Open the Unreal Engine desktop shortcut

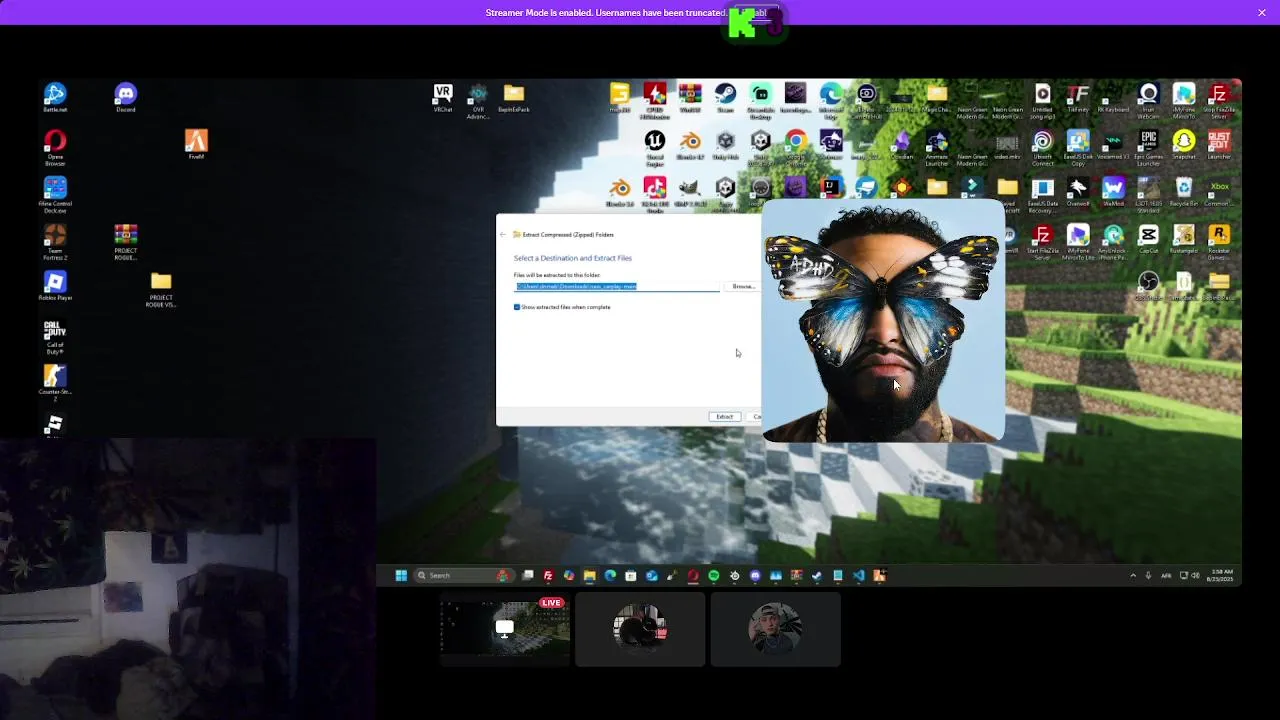click(x=655, y=146)
